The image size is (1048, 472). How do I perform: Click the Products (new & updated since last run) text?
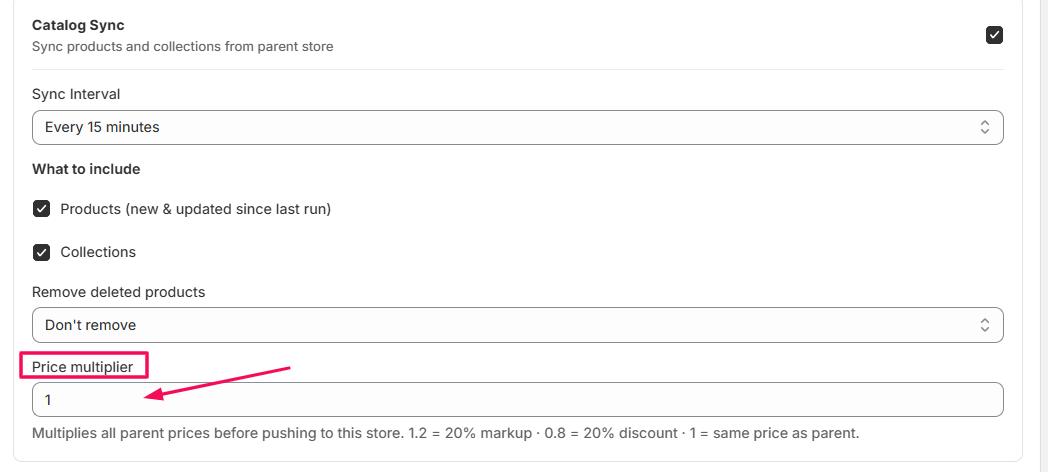click(x=195, y=209)
